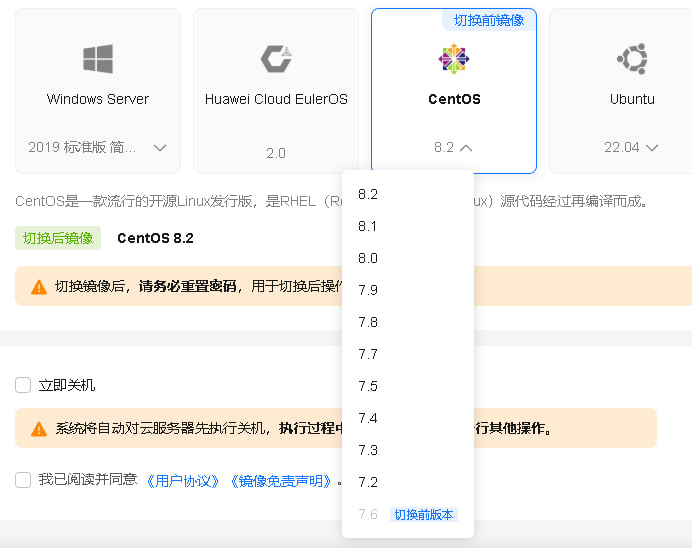Click the Windows Server logo icon

(x=98, y=58)
